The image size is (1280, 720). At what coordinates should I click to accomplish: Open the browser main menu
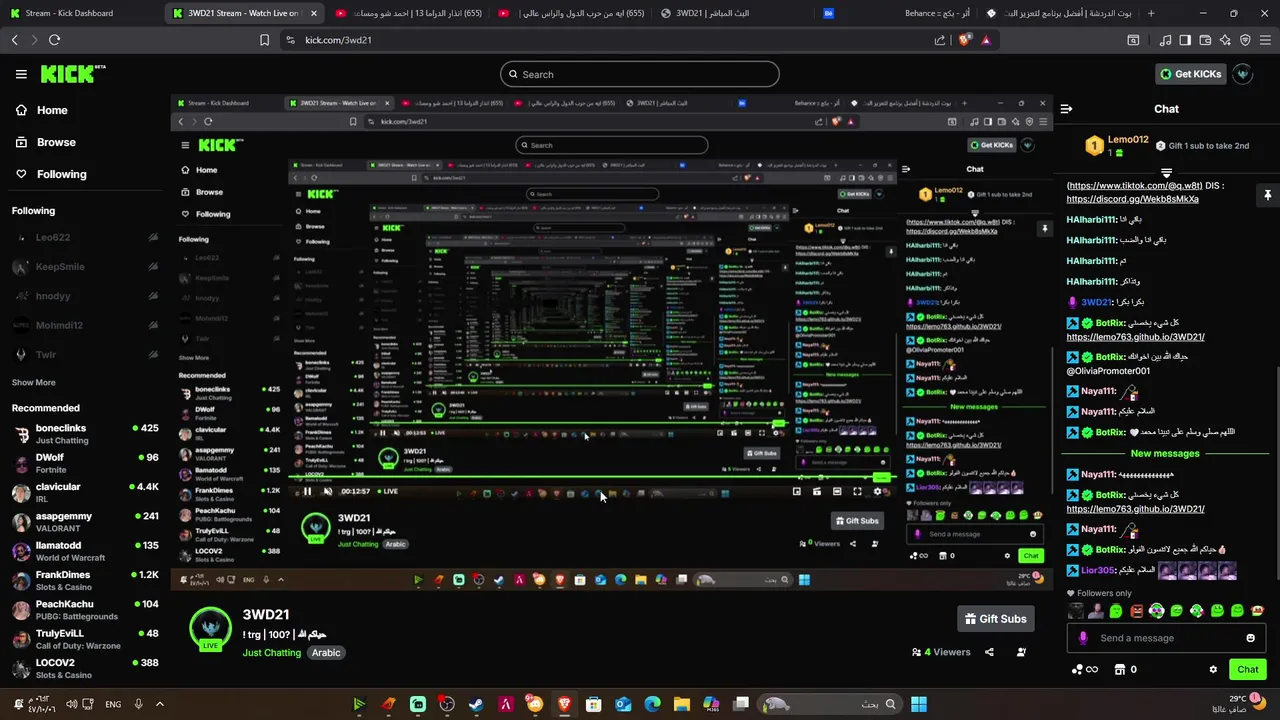coord(1265,40)
